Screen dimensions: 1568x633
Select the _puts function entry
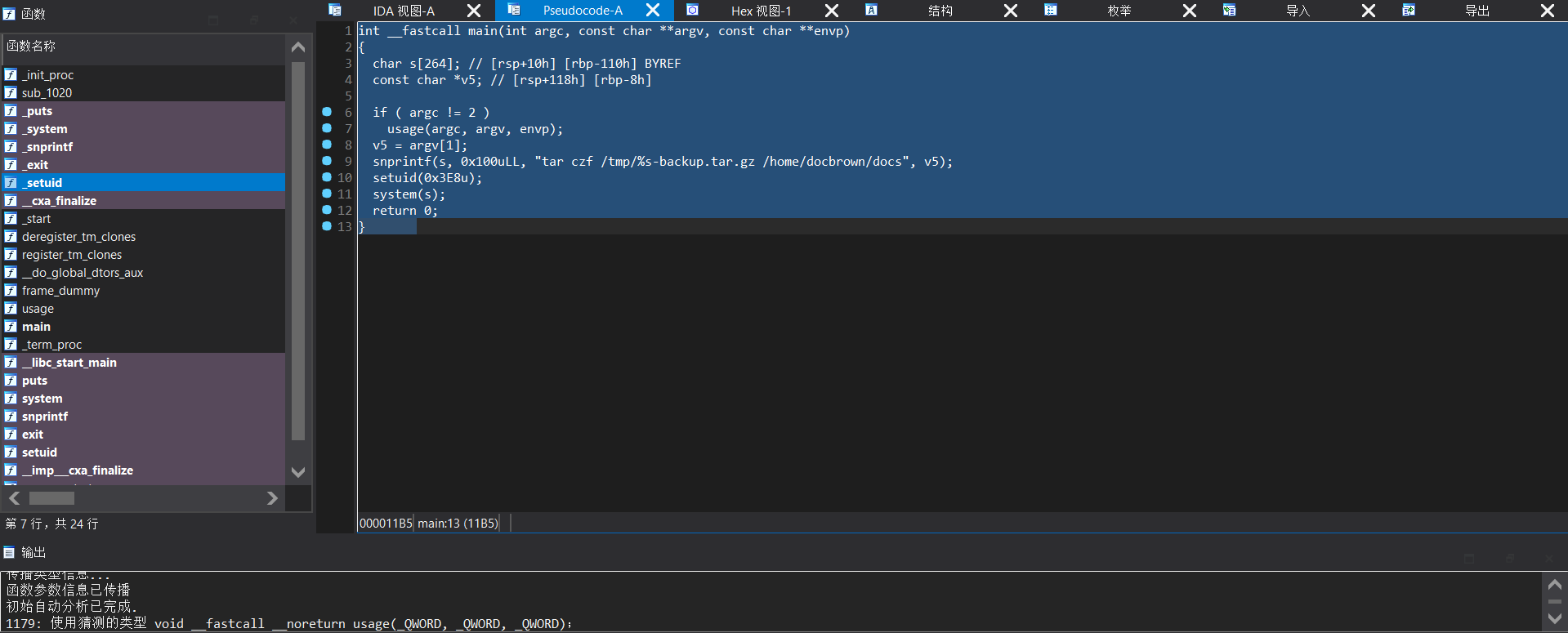[143, 110]
